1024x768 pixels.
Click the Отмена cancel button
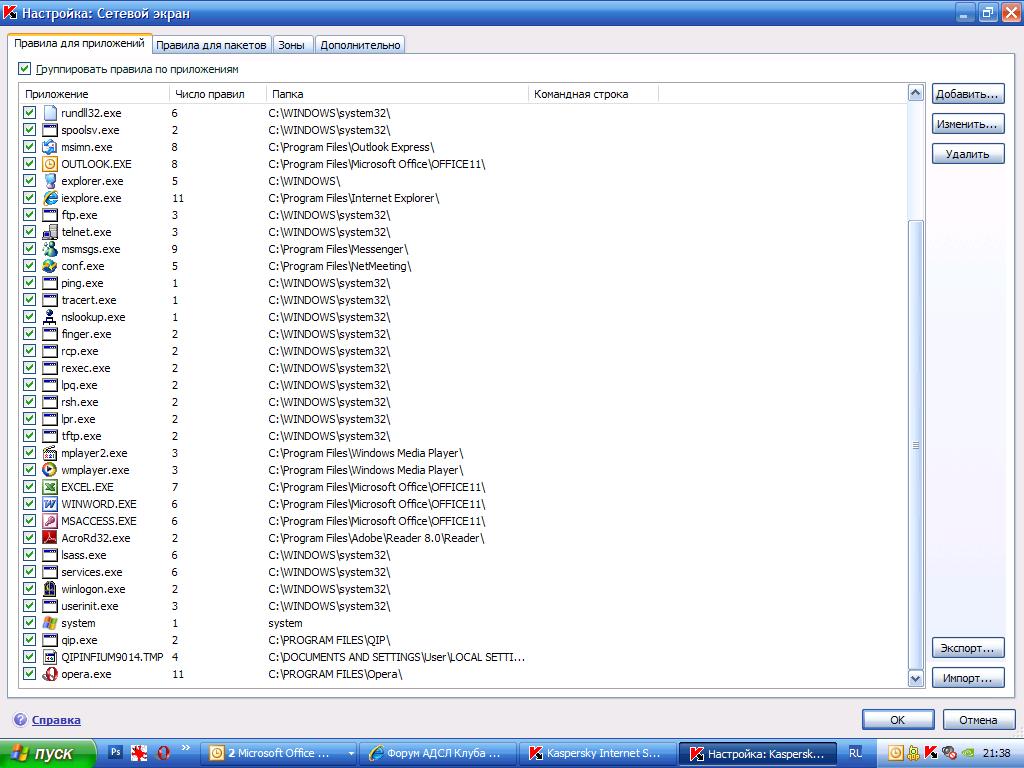point(978,720)
